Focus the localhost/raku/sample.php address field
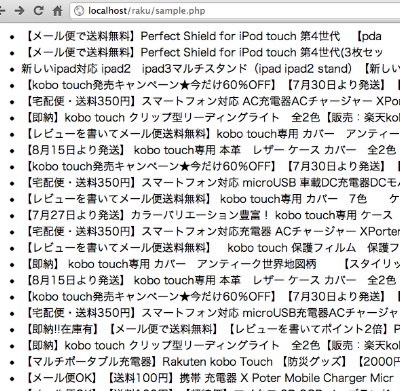400x391 pixels. click(x=235, y=11)
